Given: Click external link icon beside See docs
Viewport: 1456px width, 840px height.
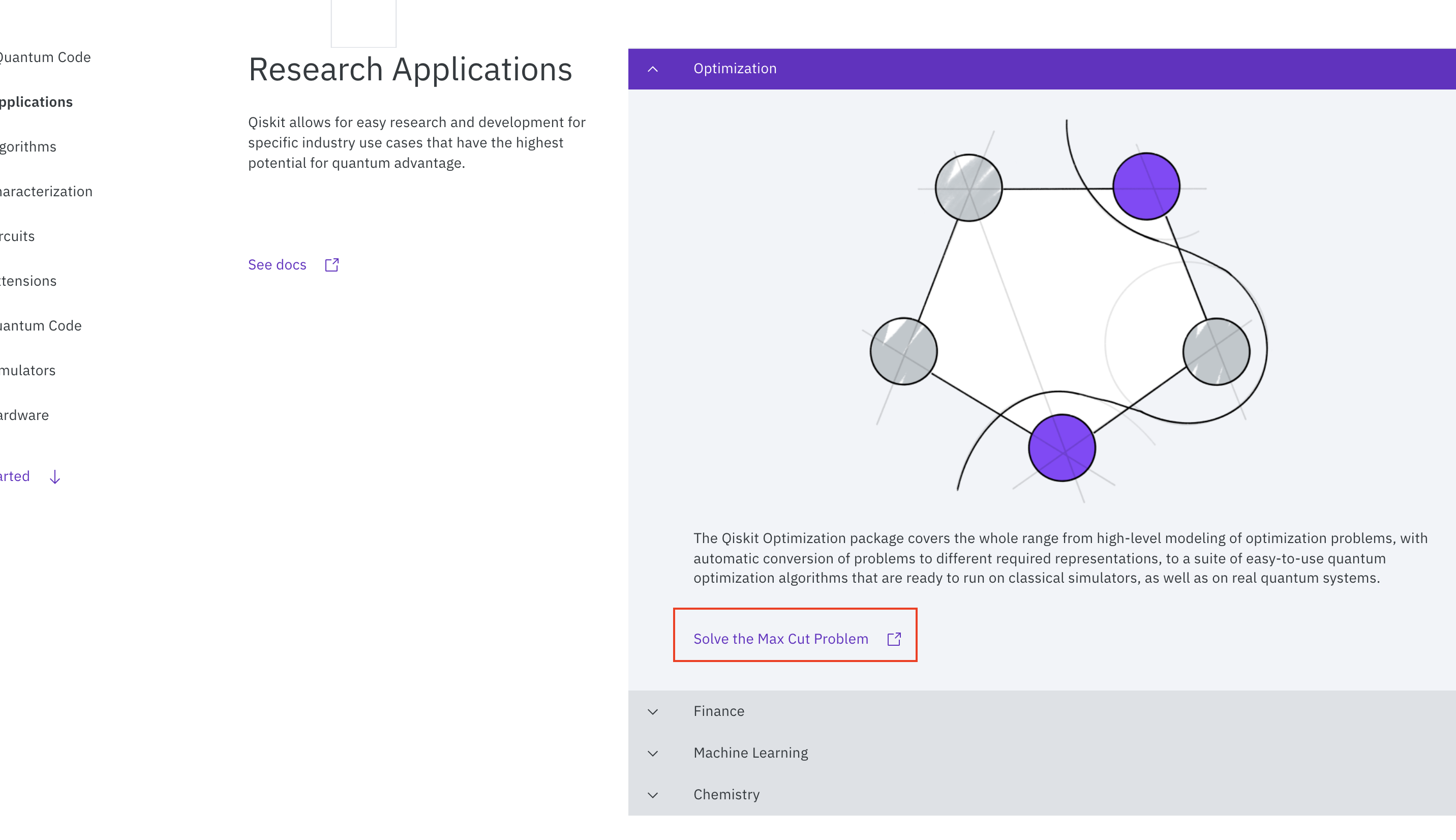Looking at the screenshot, I should pos(331,265).
